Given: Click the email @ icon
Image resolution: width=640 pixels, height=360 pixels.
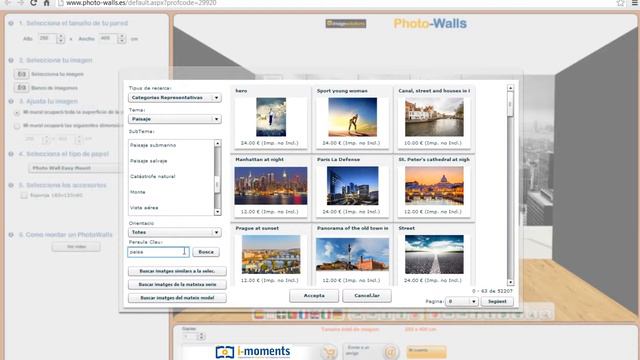Looking at the screenshot, I should [x=391, y=352].
